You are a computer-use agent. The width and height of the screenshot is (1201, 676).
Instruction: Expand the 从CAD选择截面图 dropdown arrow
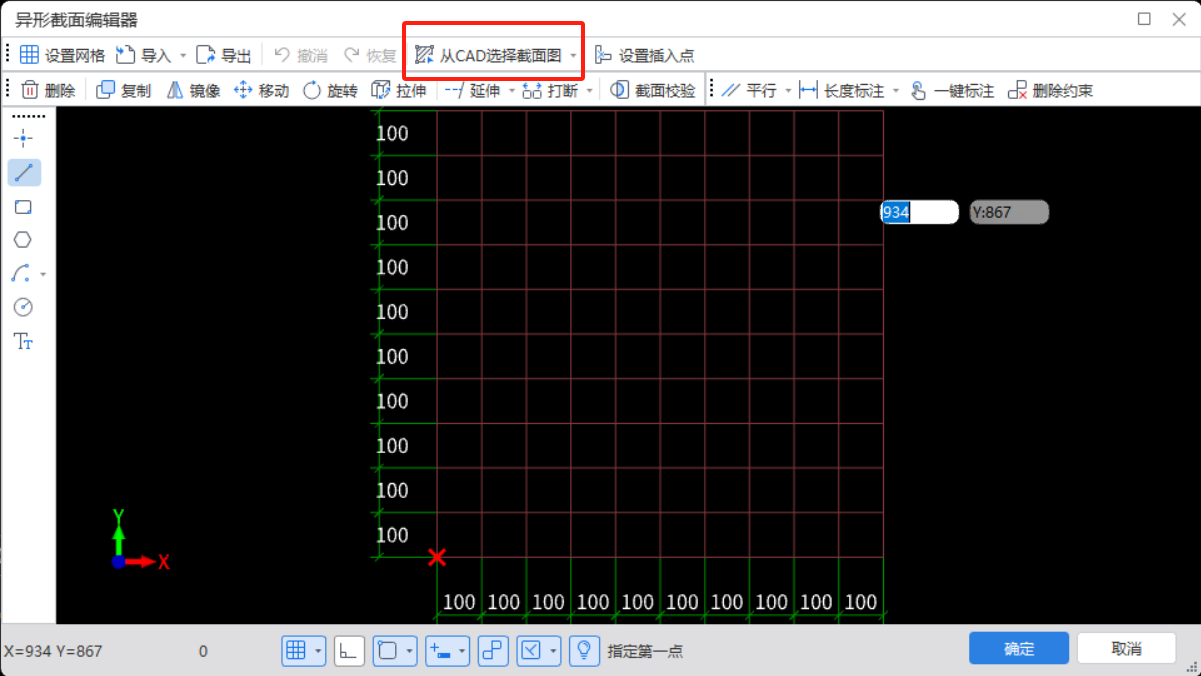pos(573,56)
